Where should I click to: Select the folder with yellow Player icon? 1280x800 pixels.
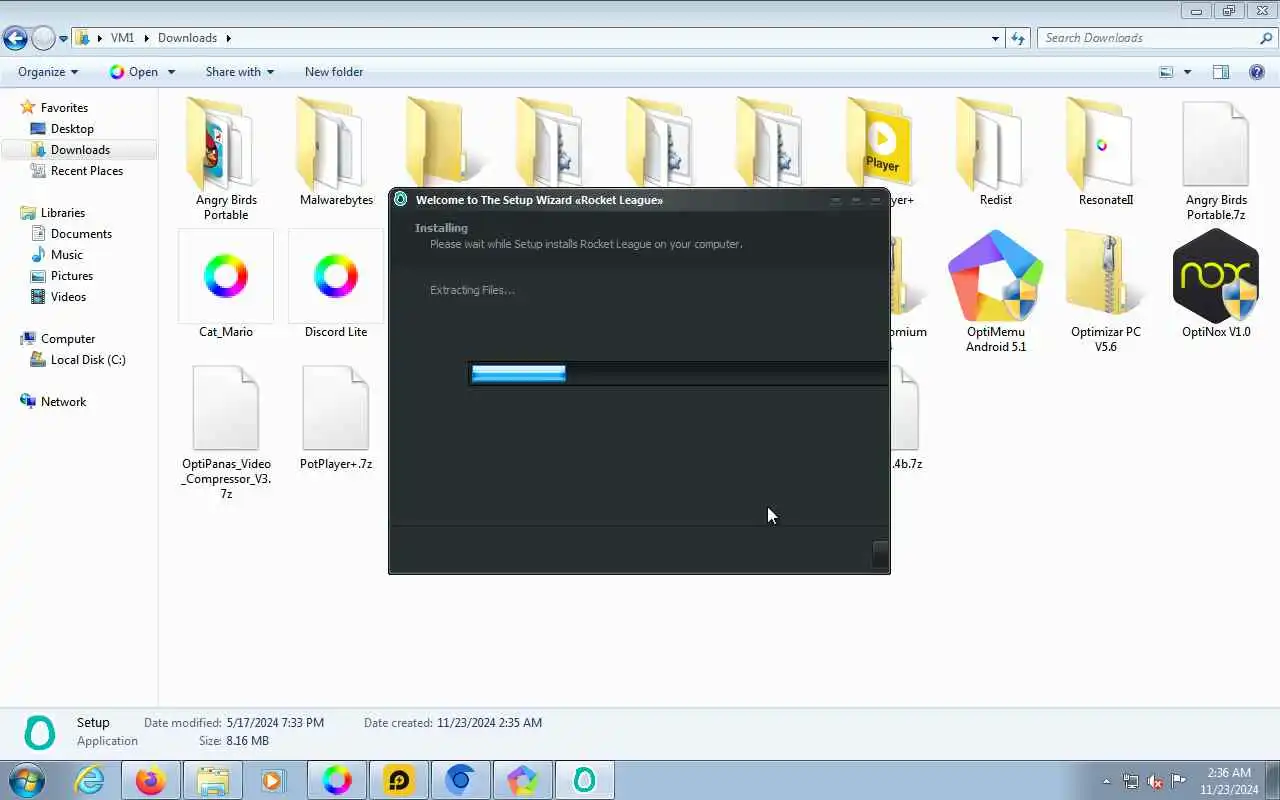click(880, 140)
